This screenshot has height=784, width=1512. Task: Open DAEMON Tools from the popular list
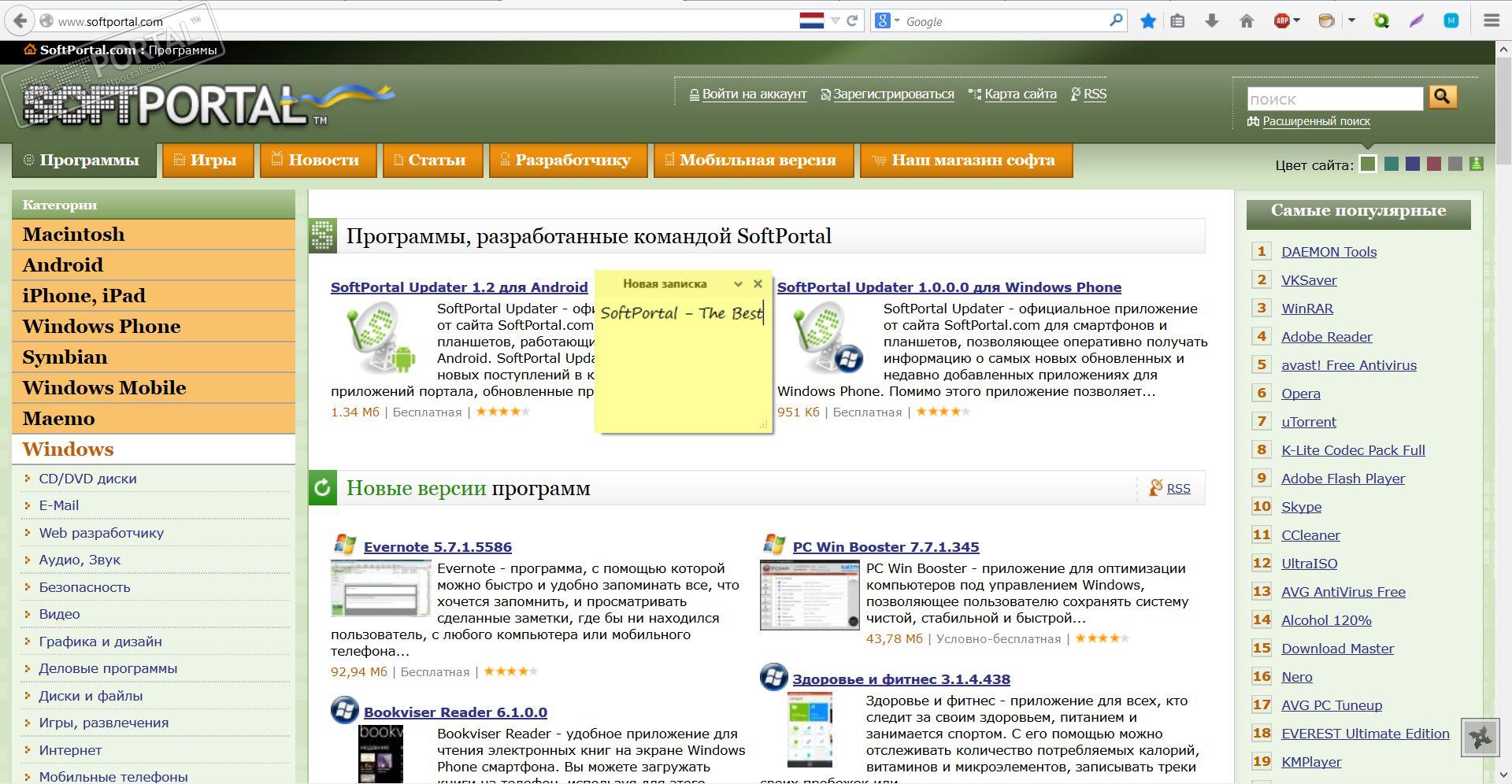1329,252
